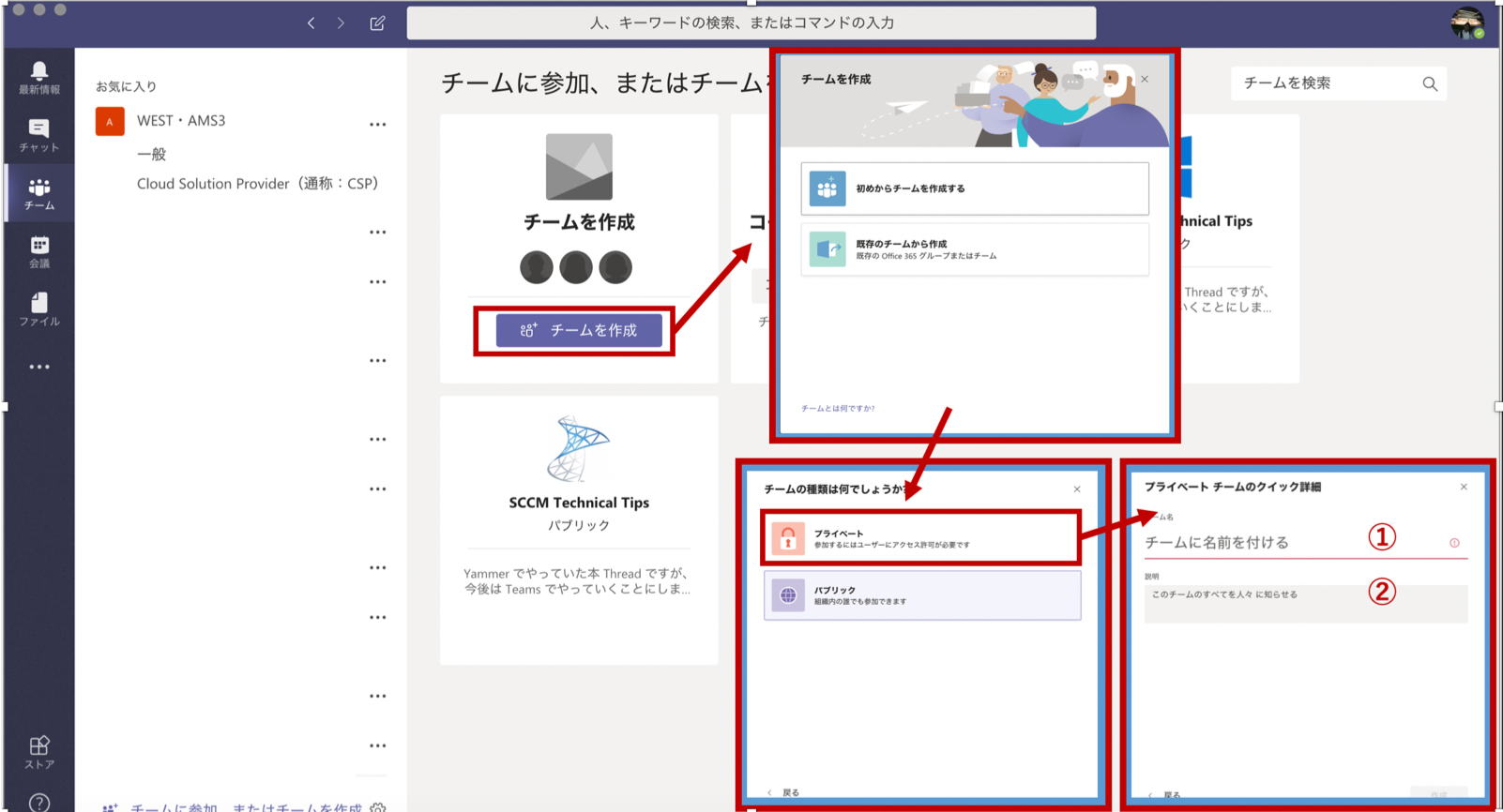
Task: Go back with the left chevron
Action: tap(311, 23)
